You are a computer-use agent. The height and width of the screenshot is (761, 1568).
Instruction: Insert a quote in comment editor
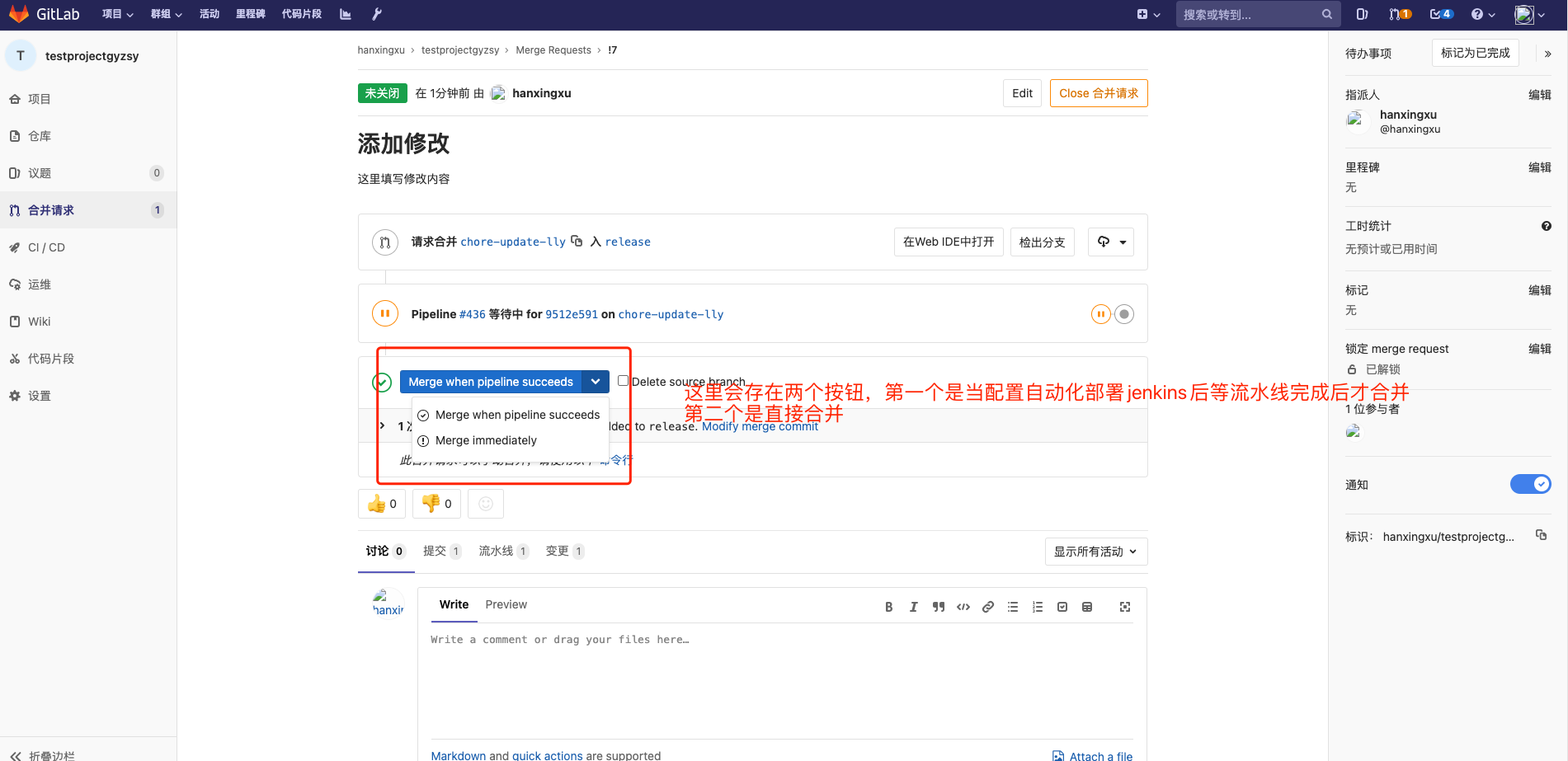click(939, 607)
